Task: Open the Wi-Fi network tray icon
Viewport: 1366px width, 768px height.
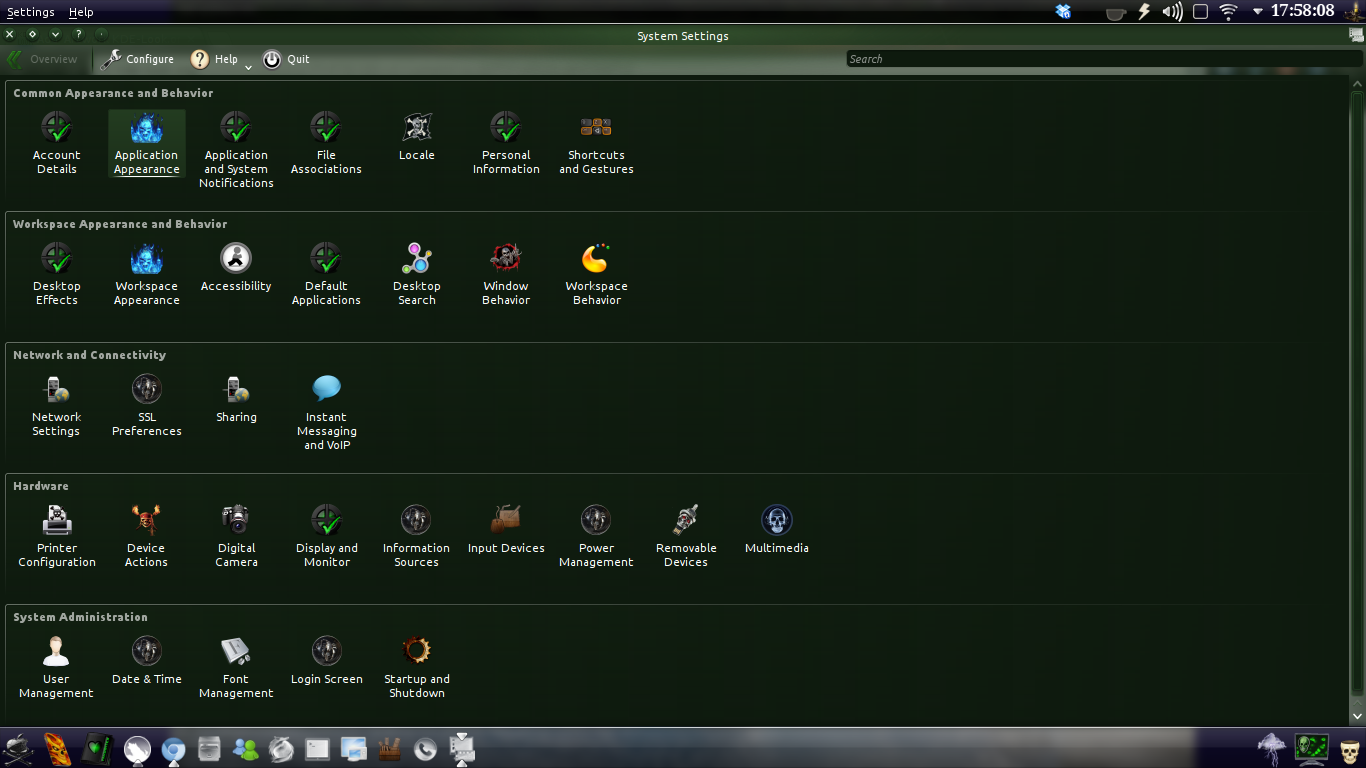Action: tap(1228, 12)
